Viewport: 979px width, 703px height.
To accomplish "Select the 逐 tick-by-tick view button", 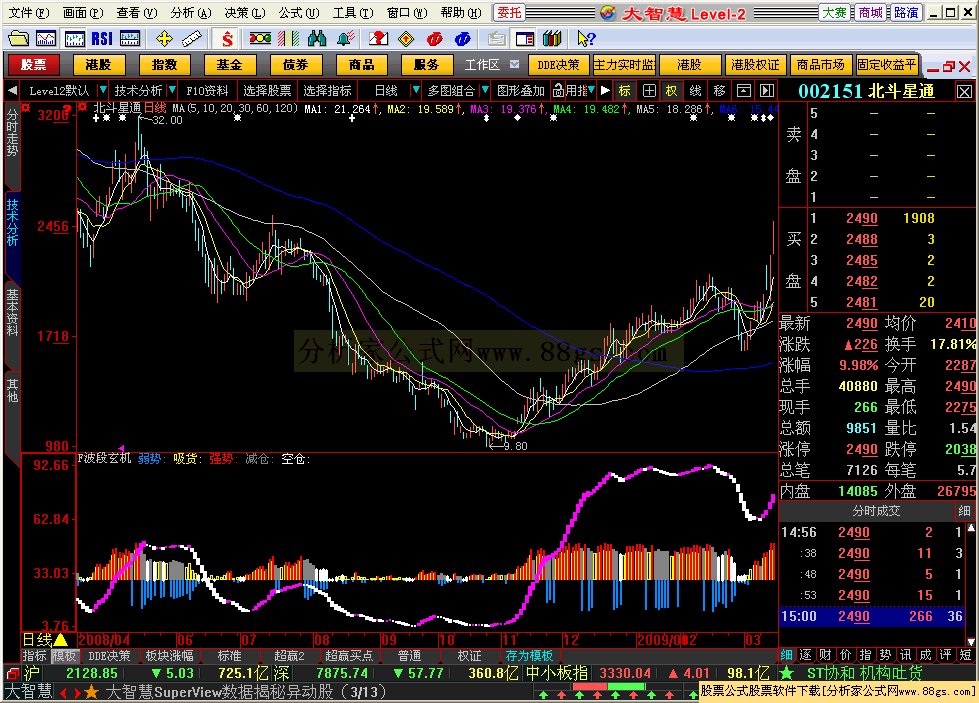I will pos(806,654).
